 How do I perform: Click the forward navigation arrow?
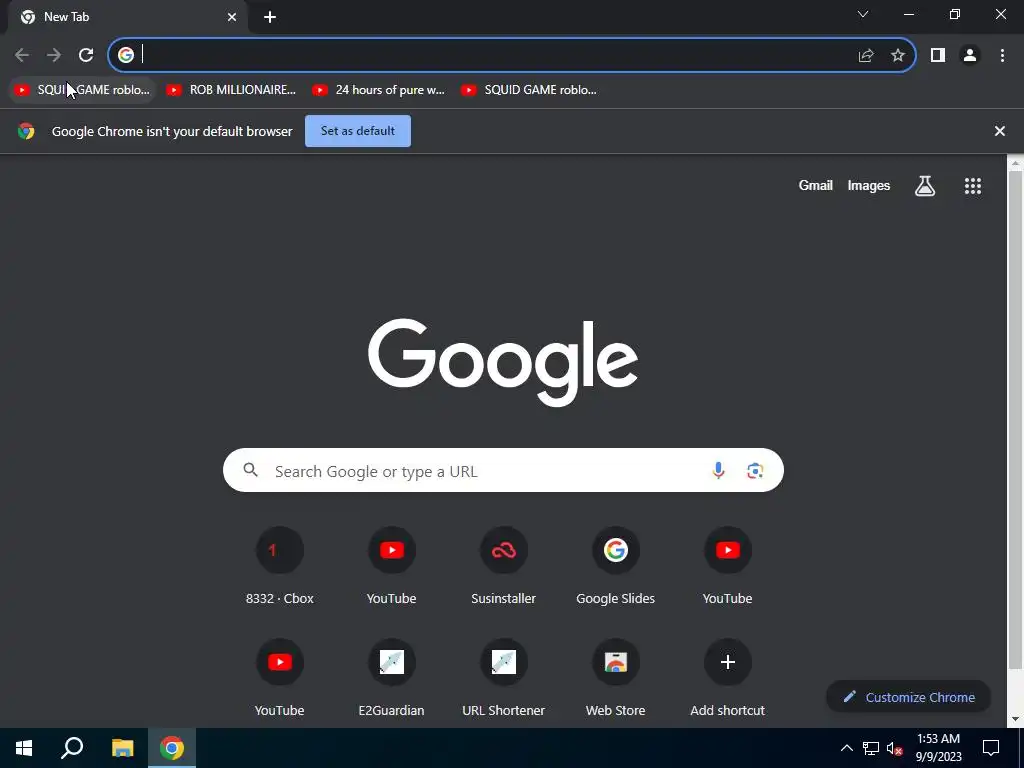(x=54, y=55)
